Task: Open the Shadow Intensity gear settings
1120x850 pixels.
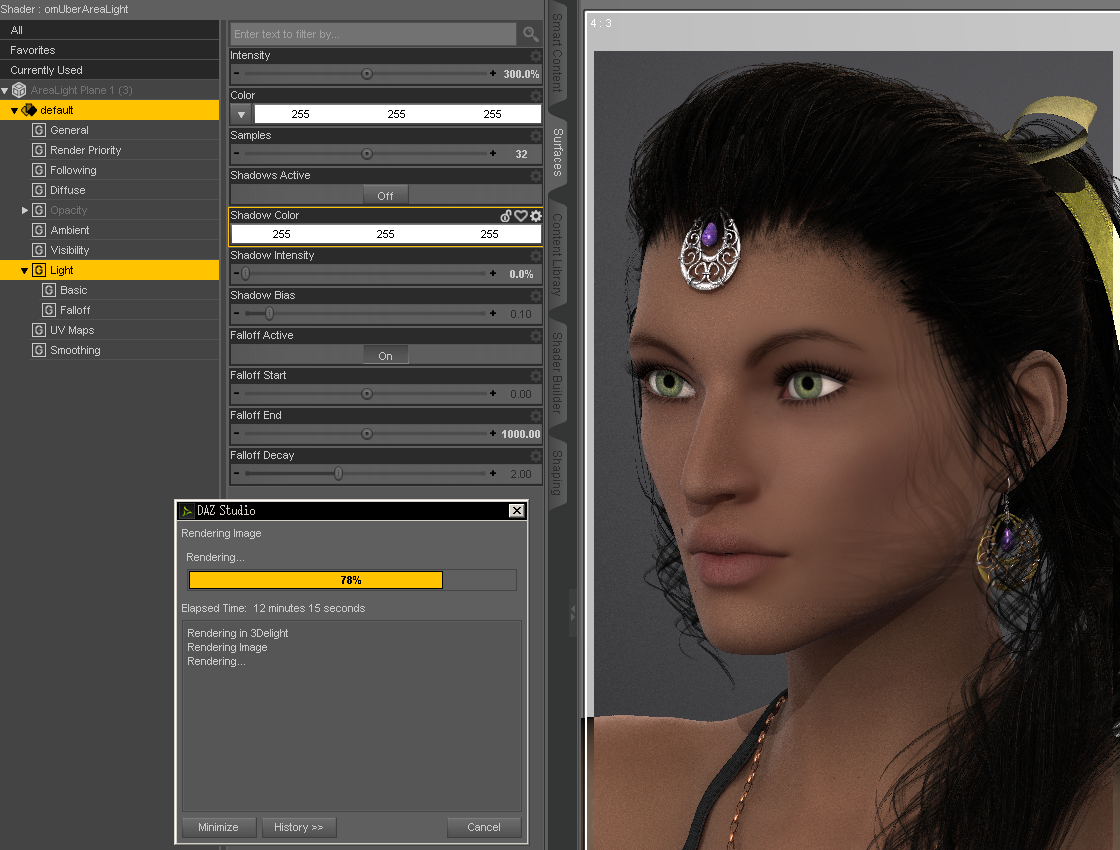Action: click(536, 255)
